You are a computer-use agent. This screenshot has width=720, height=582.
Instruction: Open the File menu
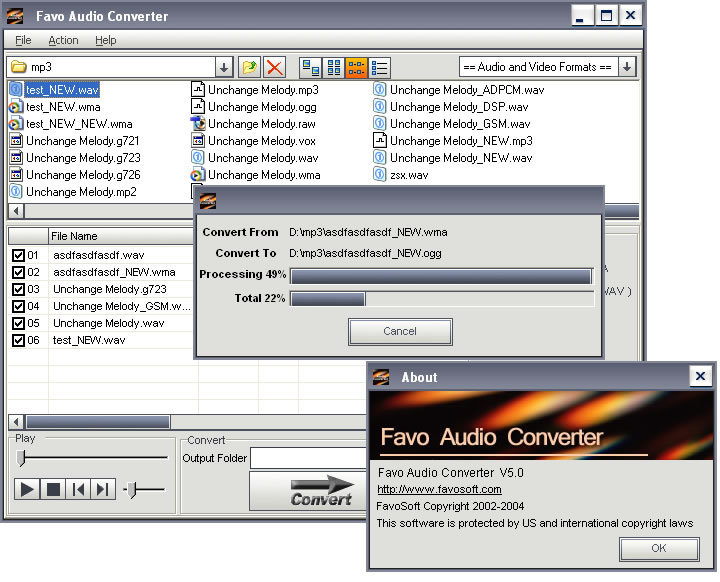23,40
